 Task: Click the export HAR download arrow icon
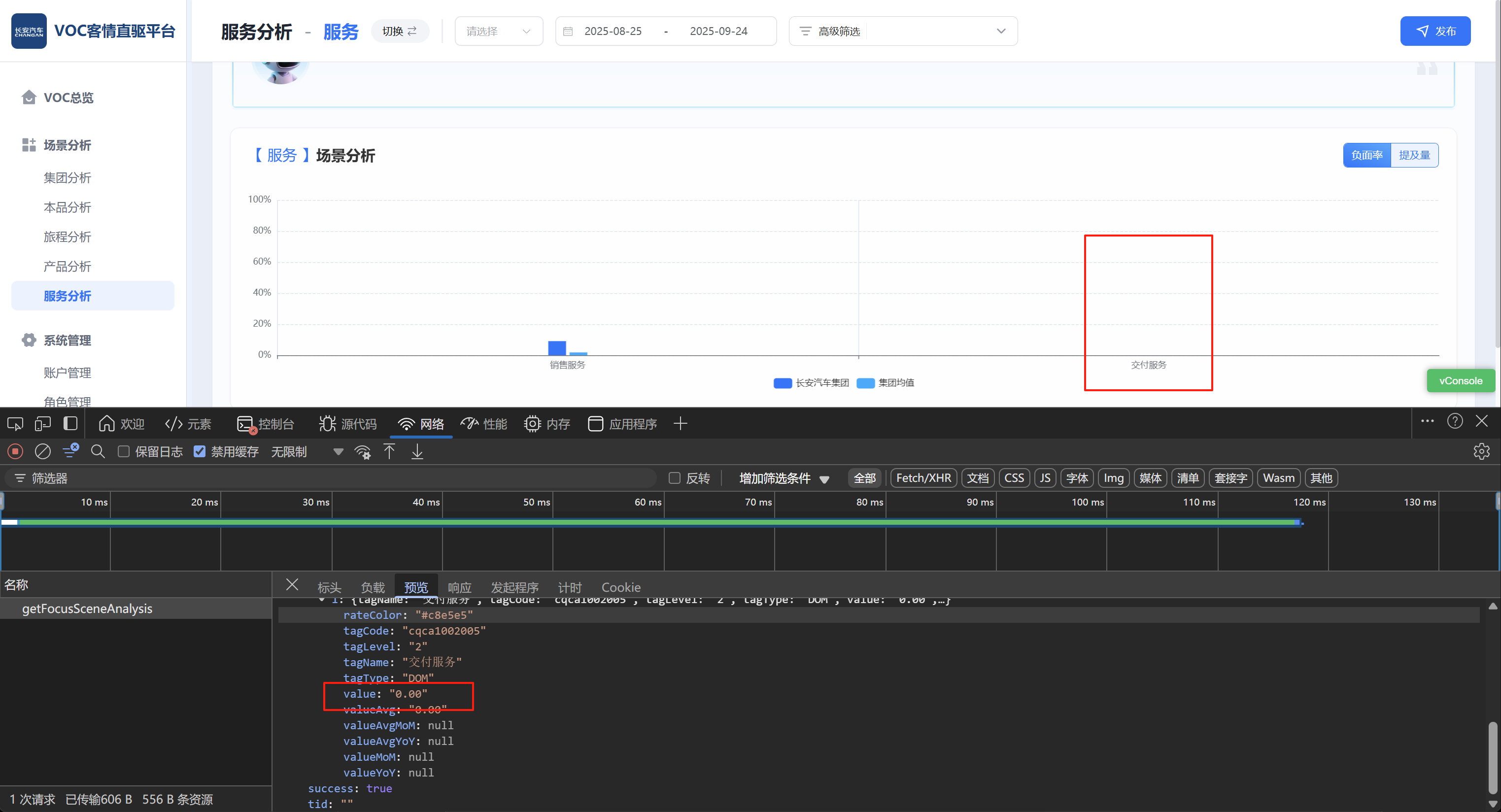(417, 451)
